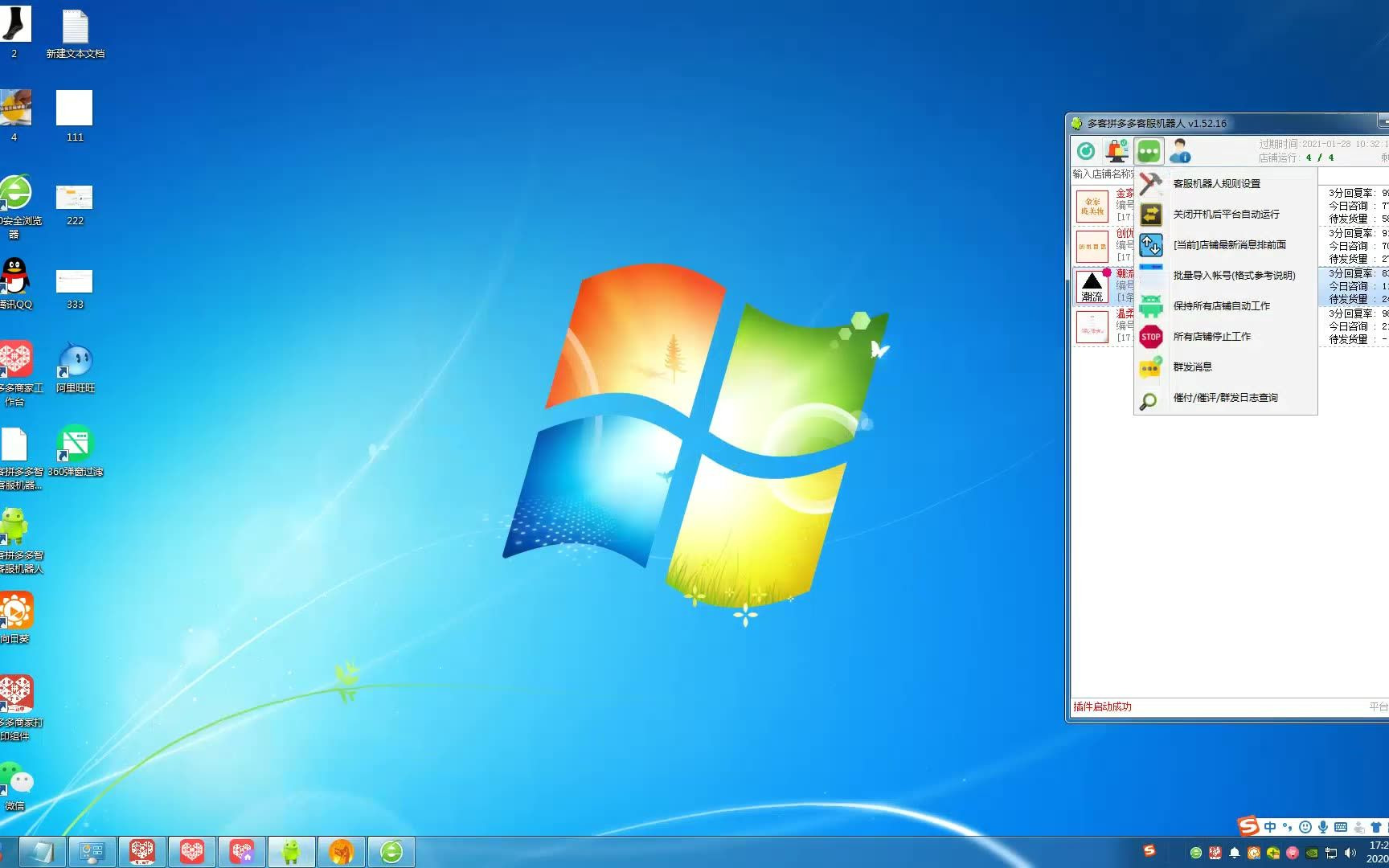
Task: Open 客服机器人规则设置 menu entry
Action: pos(1225,184)
